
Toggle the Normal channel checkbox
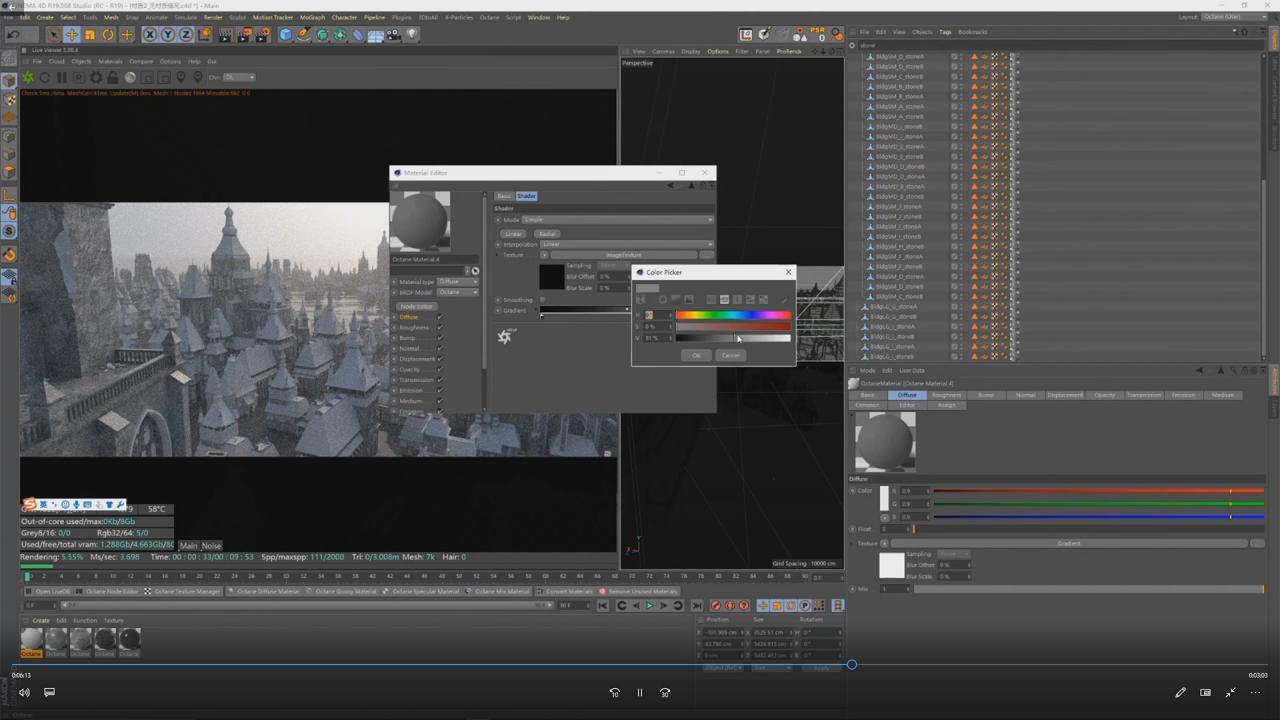tap(439, 348)
